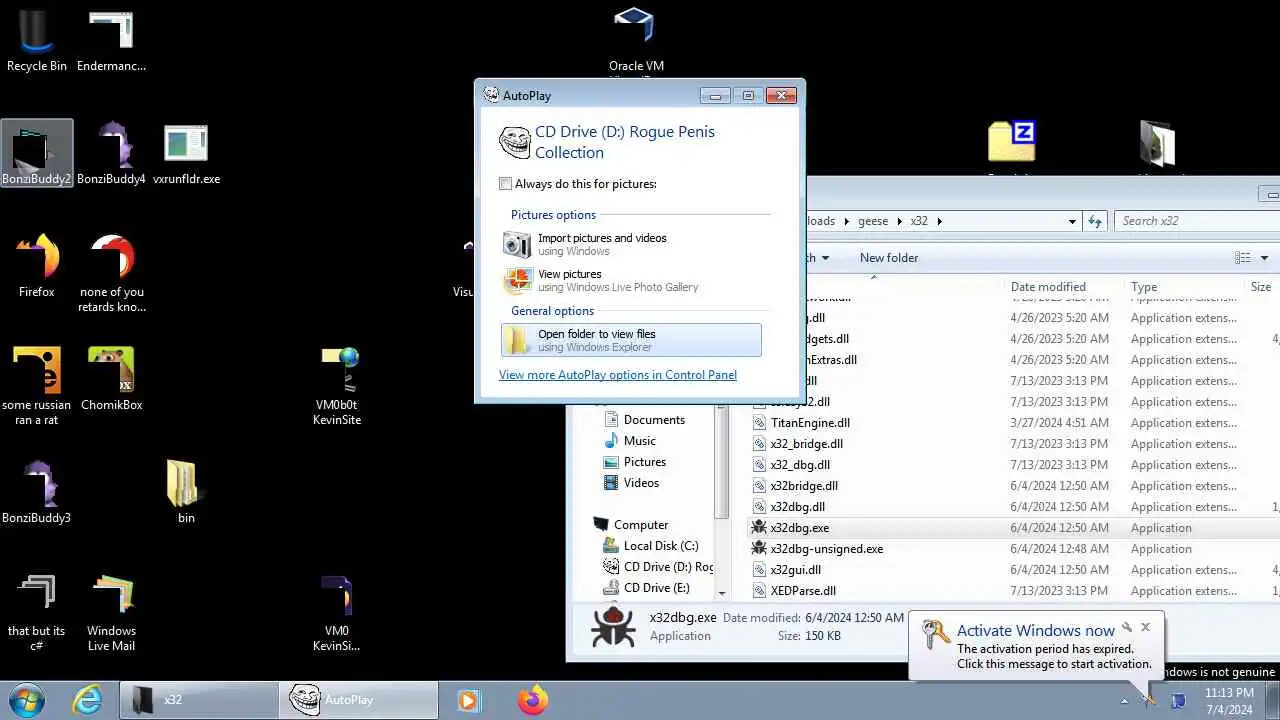Open Internet Explorer from the taskbar

coord(88,700)
